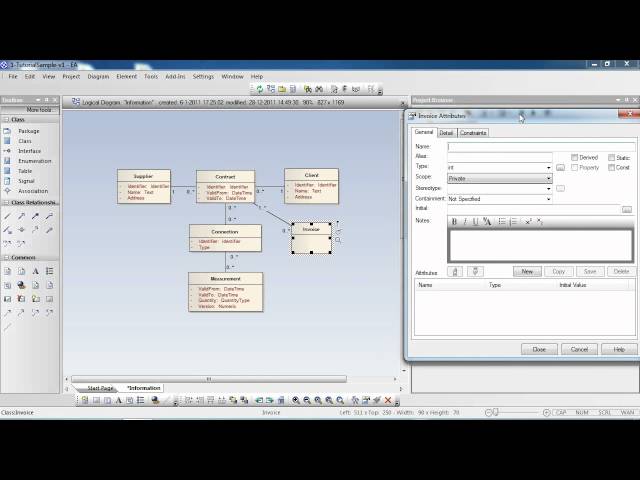Select the Supplier class on diagram
Viewport: 640px width, 480px height.
[x=144, y=187]
